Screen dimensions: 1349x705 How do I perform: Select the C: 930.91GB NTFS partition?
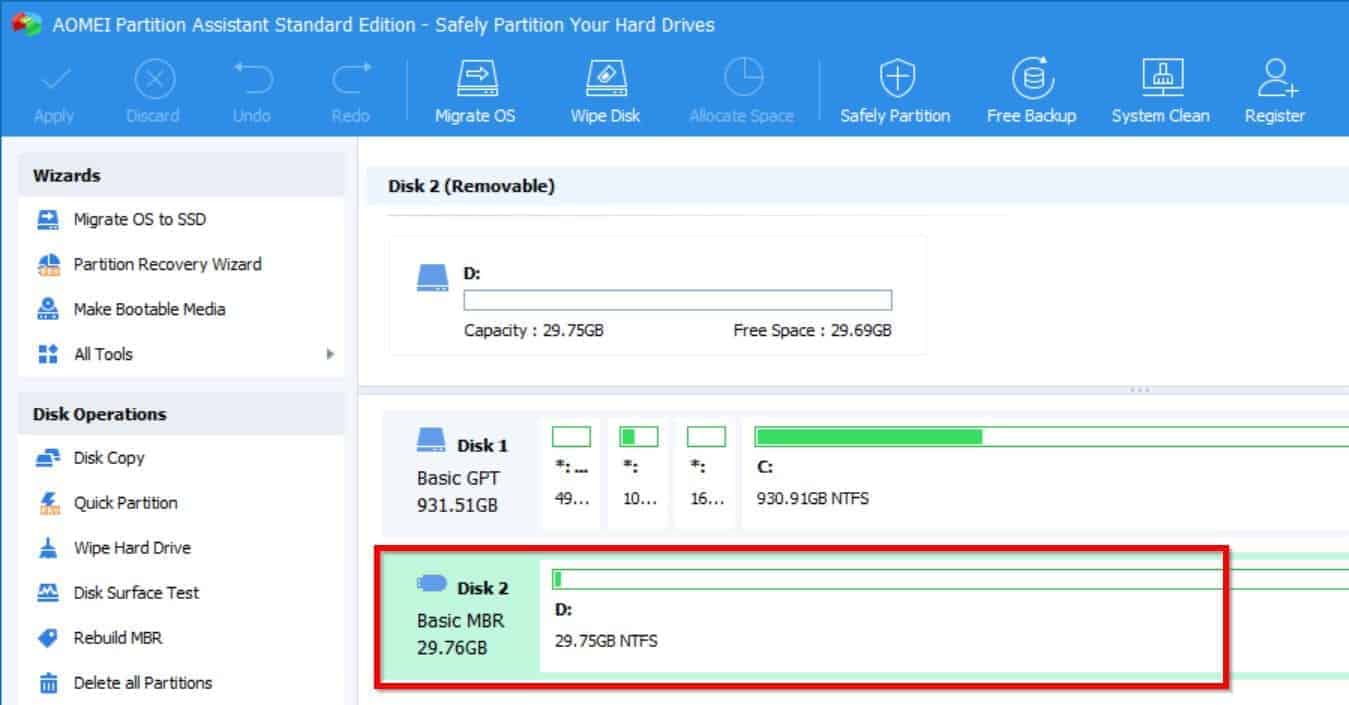(1045, 473)
